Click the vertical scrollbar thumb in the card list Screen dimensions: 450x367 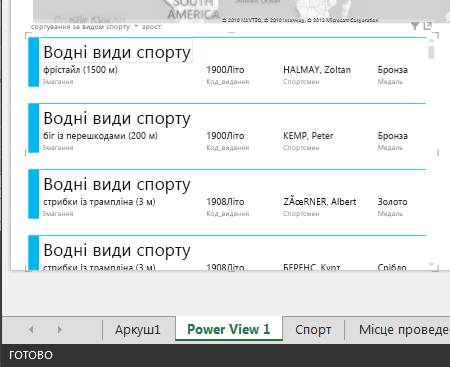[431, 52]
